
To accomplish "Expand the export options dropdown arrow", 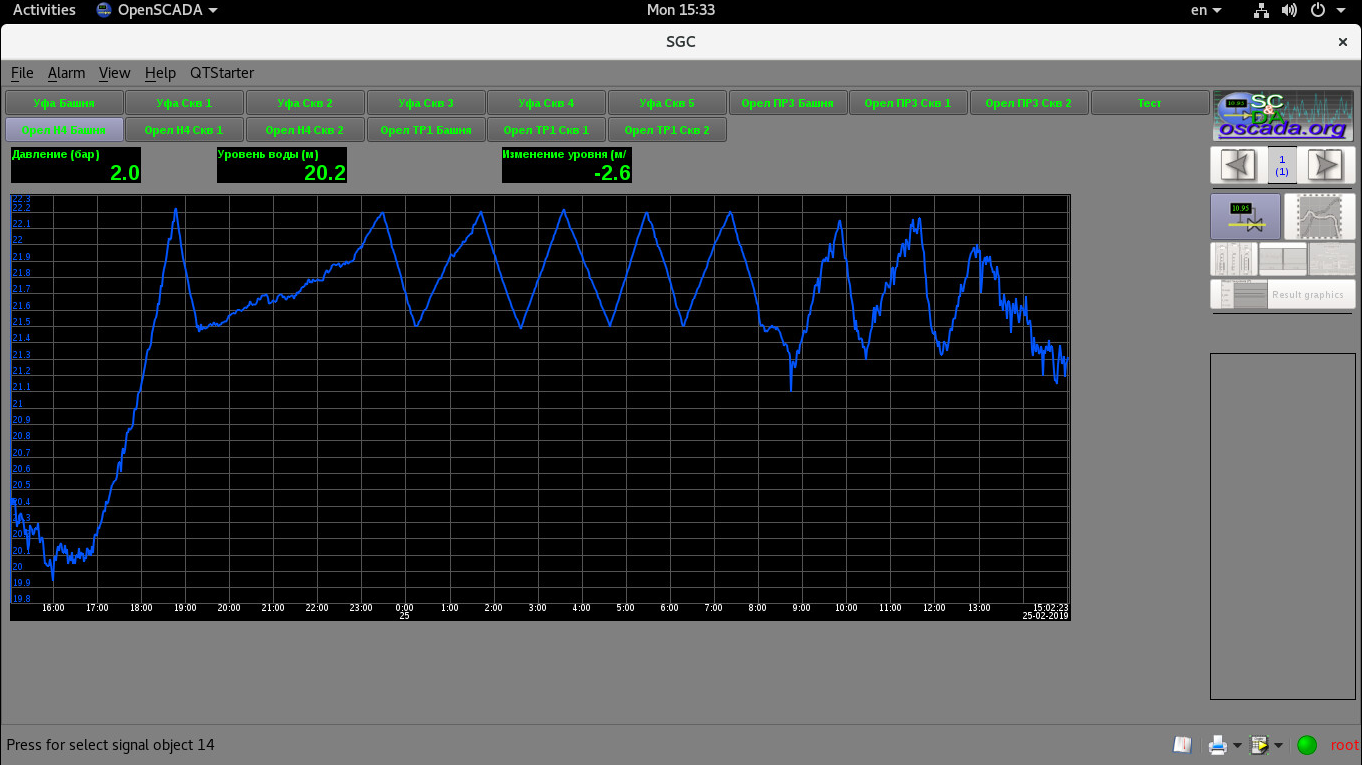I will (1278, 746).
